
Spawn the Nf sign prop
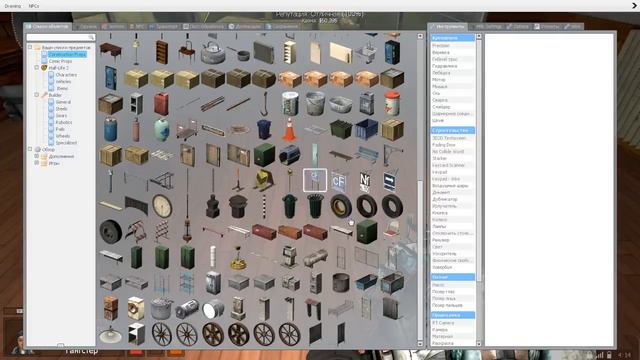[x=365, y=181]
